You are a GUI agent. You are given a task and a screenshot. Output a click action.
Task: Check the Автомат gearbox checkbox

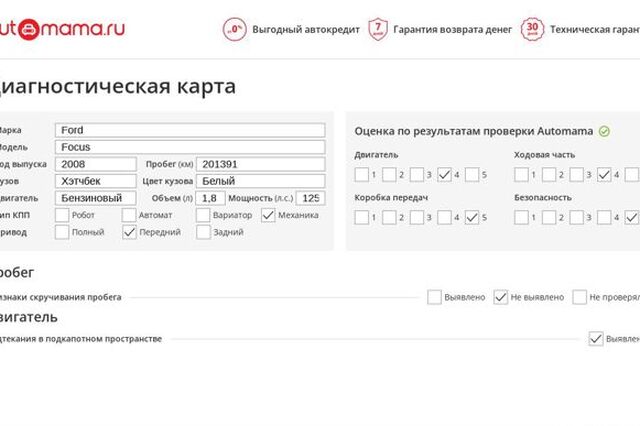(x=129, y=215)
